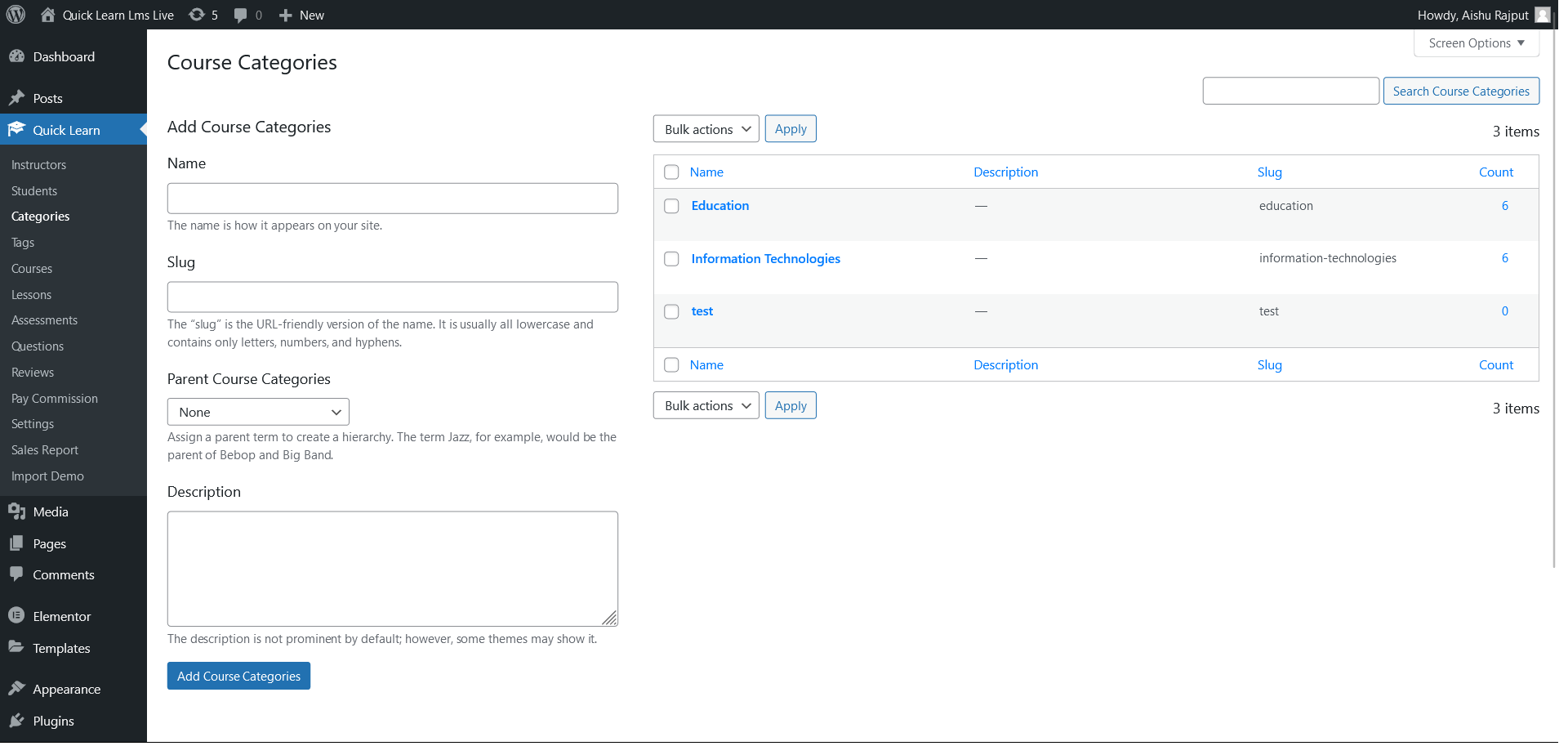Viewport: 1568px width, 746px height.
Task: Open the WordPress logo menu
Action: (x=16, y=15)
